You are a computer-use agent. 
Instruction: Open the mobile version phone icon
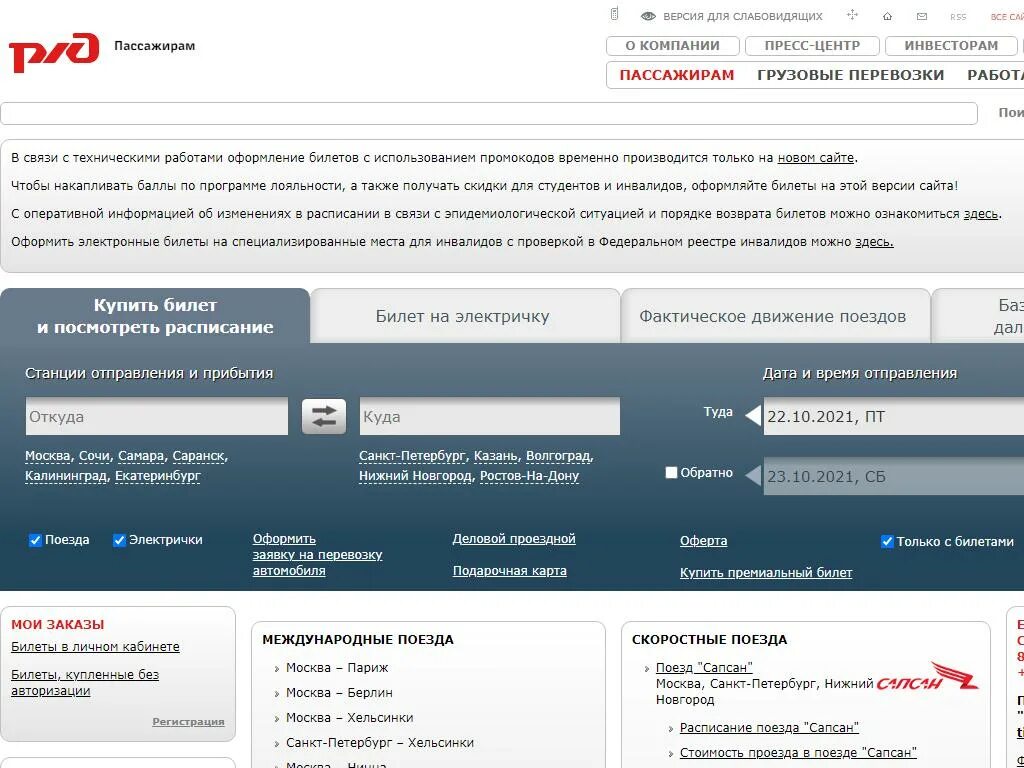tap(614, 14)
